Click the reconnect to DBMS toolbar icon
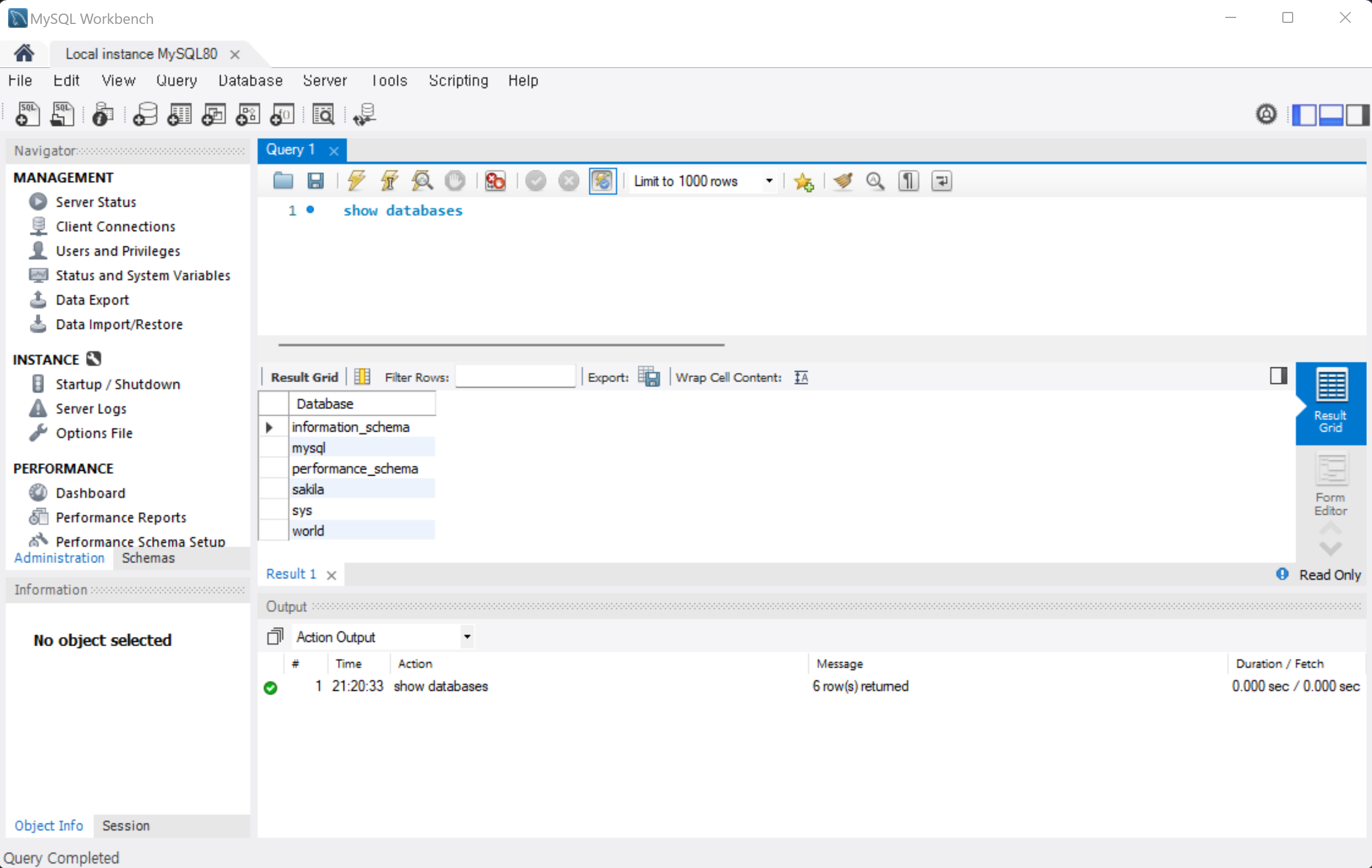Image resolution: width=1372 pixels, height=868 pixels. pos(364,115)
